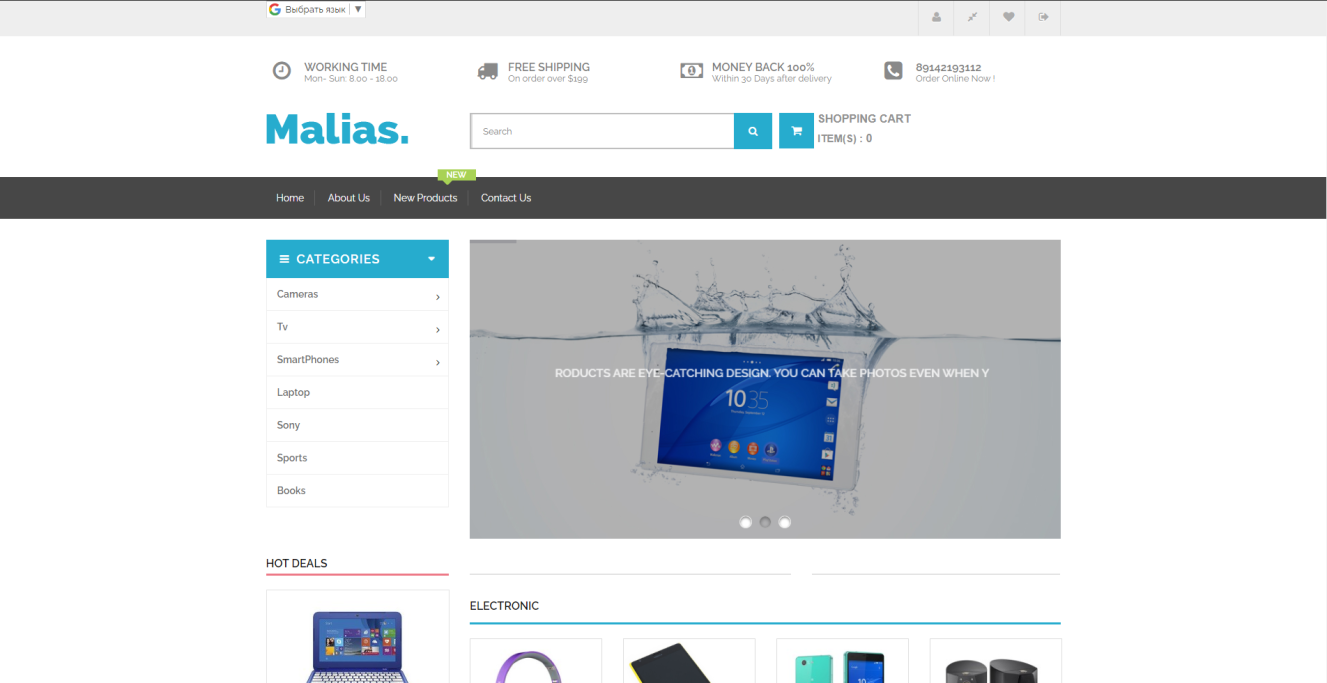Select the last banner slider dot

(x=785, y=522)
